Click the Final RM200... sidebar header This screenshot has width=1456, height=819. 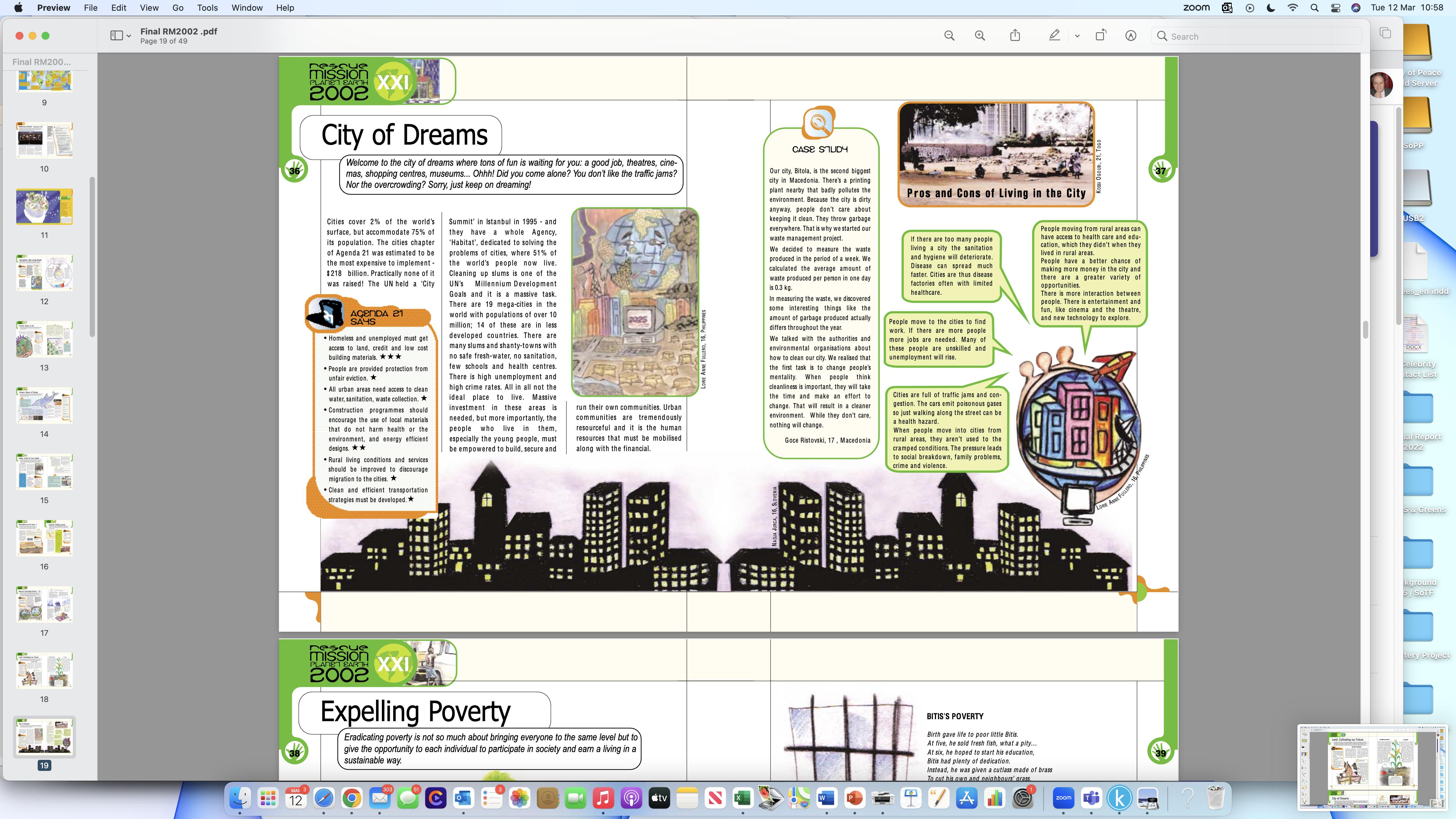coord(41,62)
